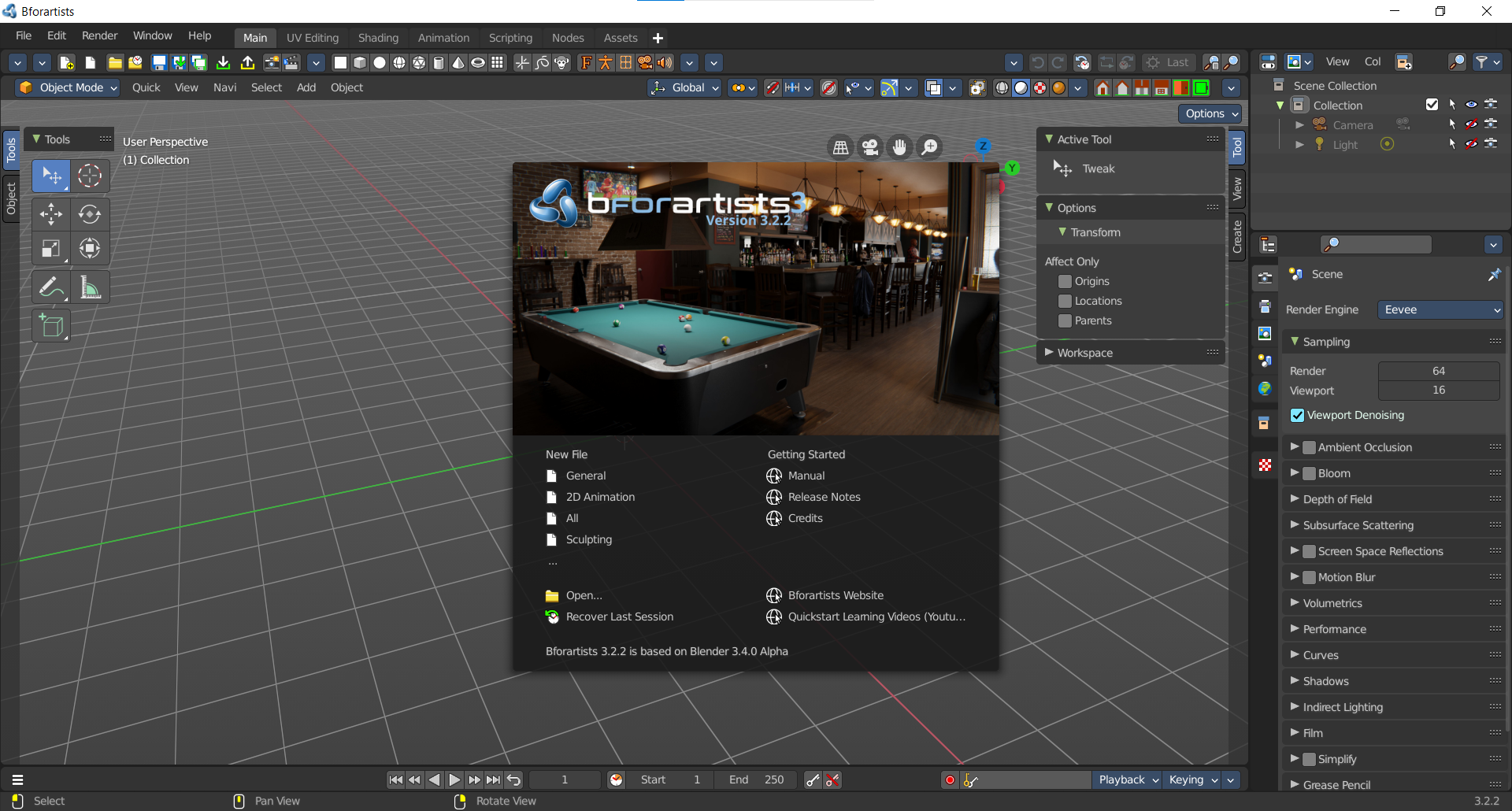Toggle Collection eye visibility in outliner

click(1471, 105)
